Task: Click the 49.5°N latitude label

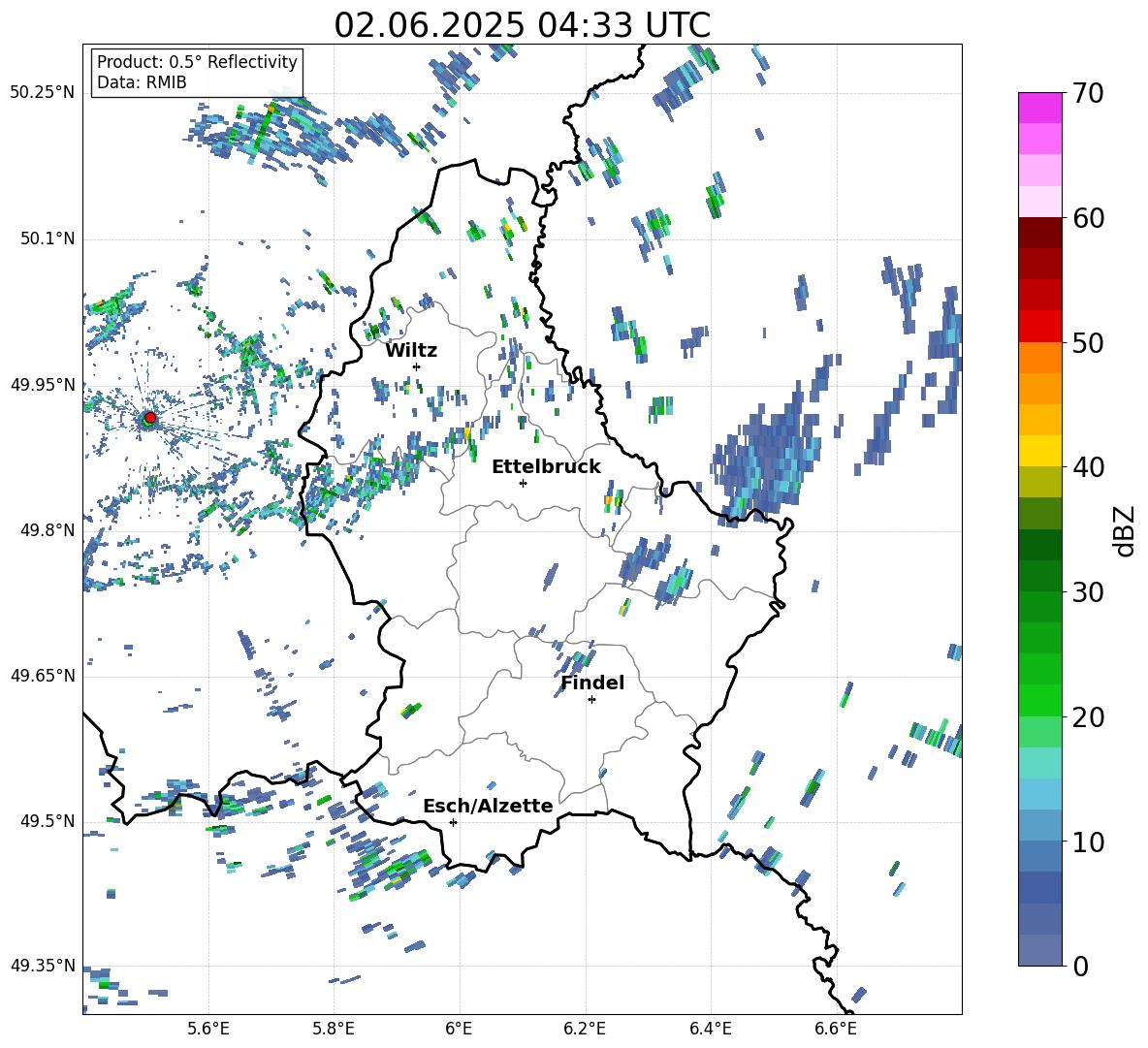Action: pos(47,820)
